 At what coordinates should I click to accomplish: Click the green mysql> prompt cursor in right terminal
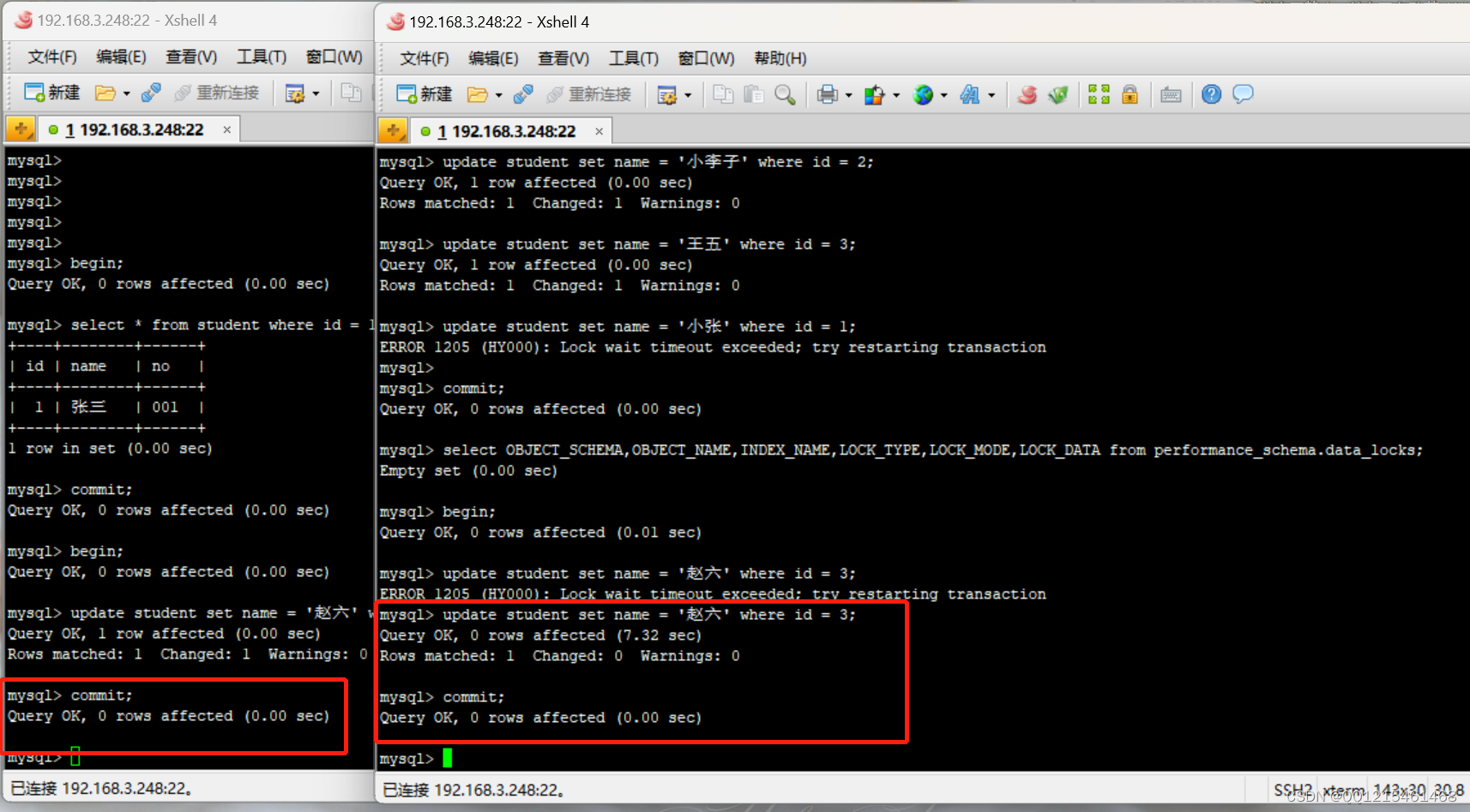click(x=447, y=758)
